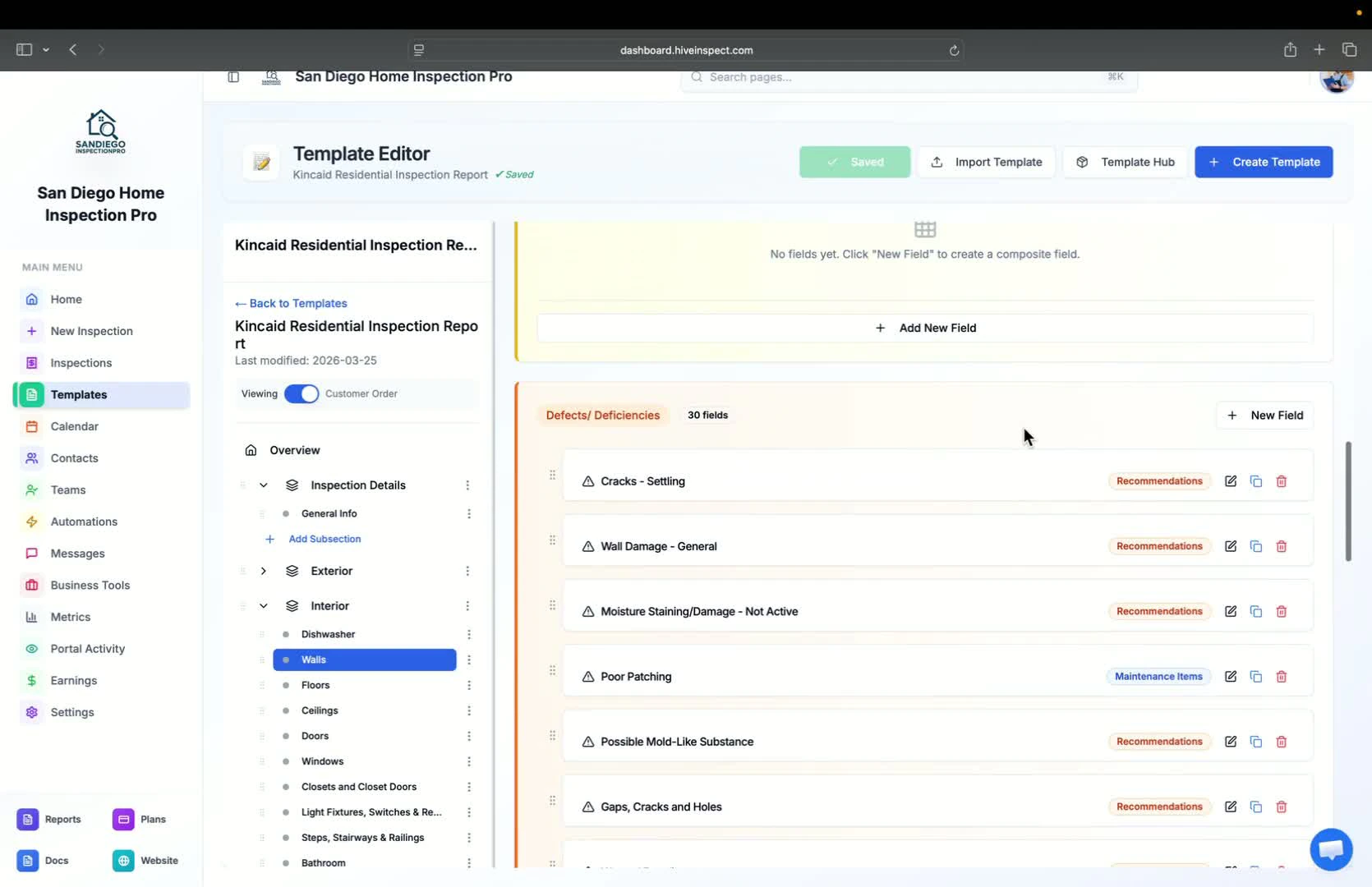Delete the Gaps, Cracks and Holes field
Viewport: 1372px width, 887px height.
click(x=1282, y=807)
